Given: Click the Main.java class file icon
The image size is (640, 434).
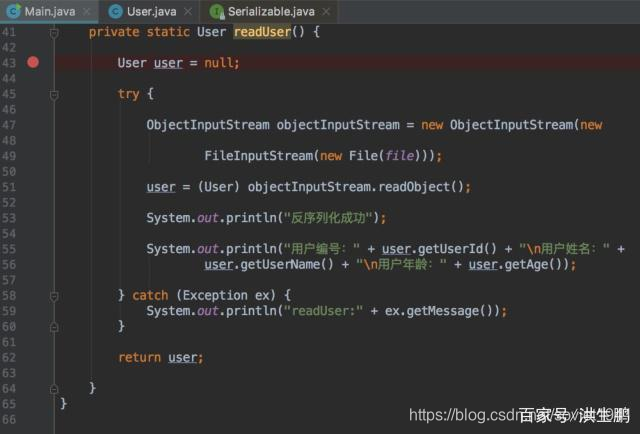Looking at the screenshot, I should [14, 11].
